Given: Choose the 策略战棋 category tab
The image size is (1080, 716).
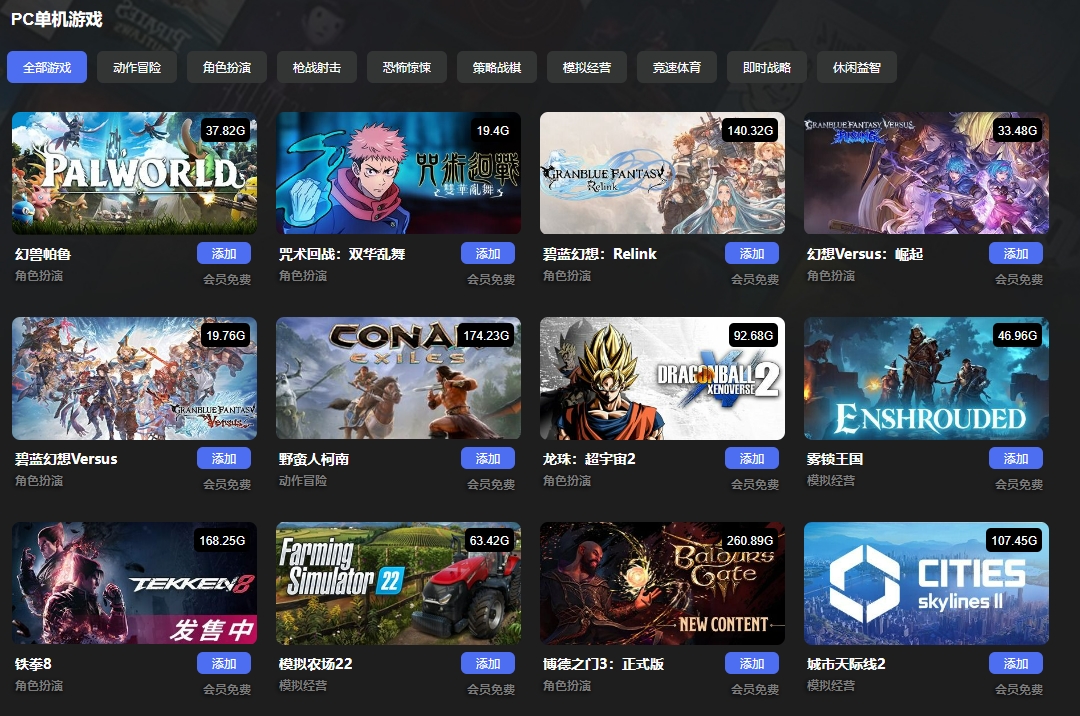Looking at the screenshot, I should pyautogui.click(x=497, y=67).
